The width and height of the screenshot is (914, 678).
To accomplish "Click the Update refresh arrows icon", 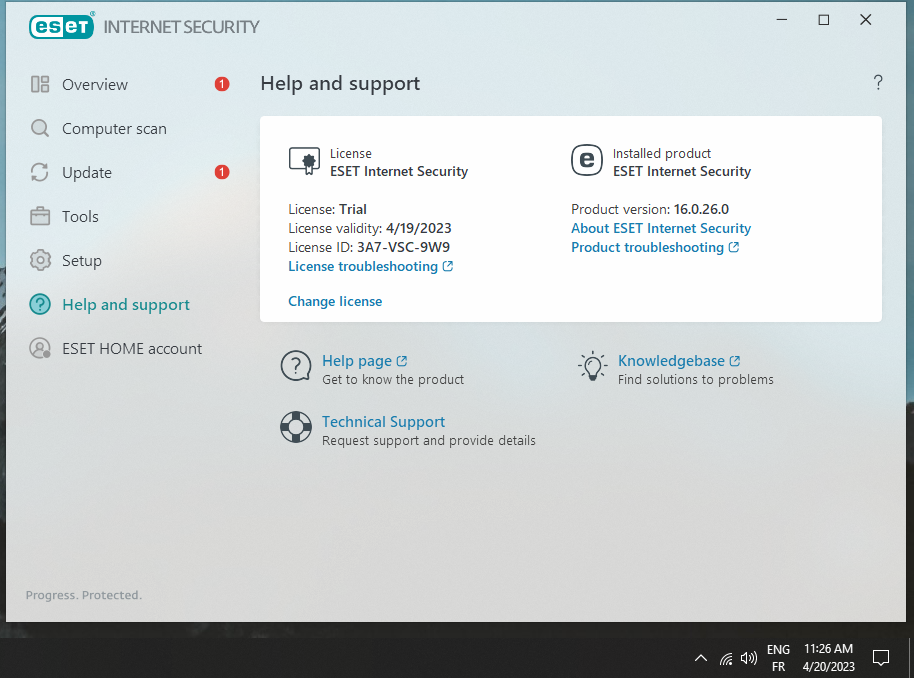I will click(x=40, y=172).
